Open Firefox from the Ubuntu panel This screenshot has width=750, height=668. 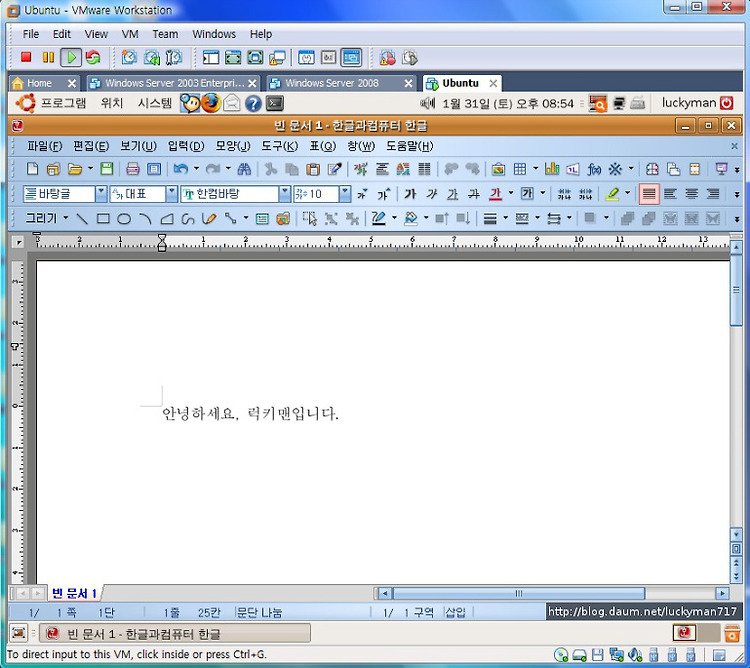pos(210,103)
